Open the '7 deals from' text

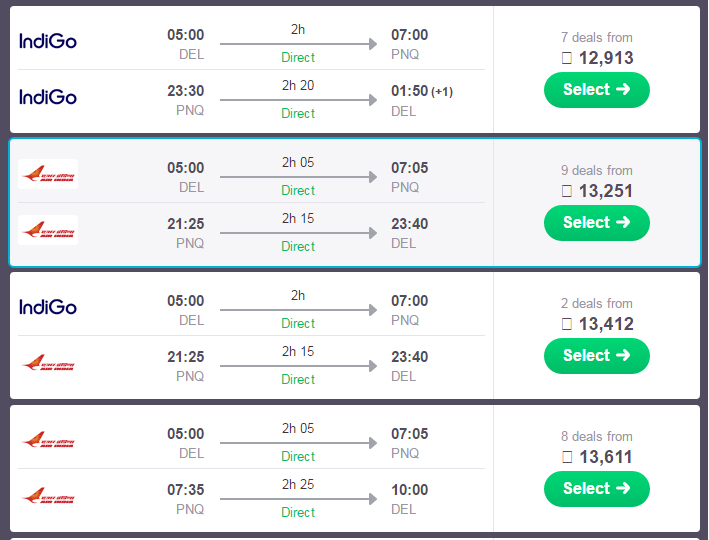click(x=596, y=38)
